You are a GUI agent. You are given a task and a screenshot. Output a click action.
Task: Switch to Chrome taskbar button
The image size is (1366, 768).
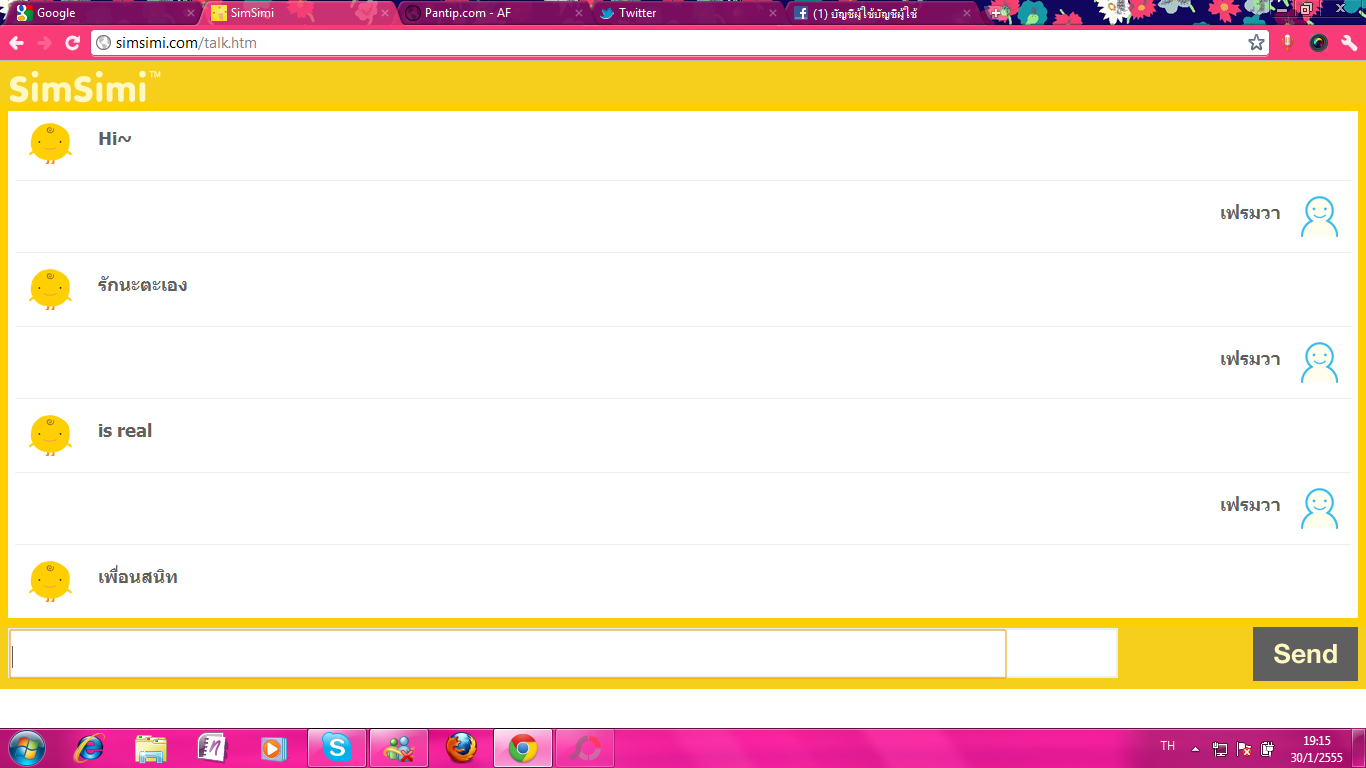coord(523,748)
